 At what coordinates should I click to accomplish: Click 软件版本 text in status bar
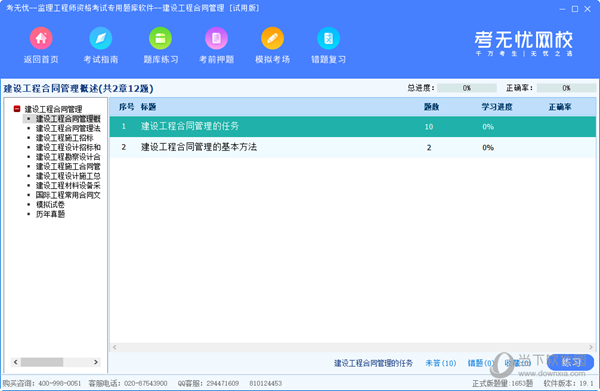[x=568, y=383]
